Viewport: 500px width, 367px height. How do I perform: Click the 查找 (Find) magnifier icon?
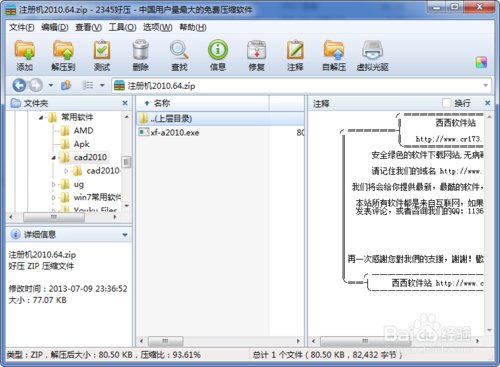click(179, 51)
